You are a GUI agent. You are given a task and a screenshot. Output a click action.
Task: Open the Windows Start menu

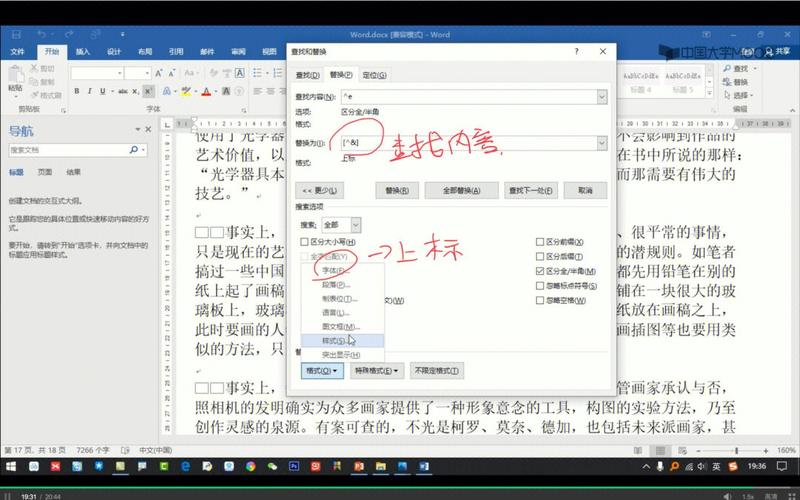click(10, 466)
